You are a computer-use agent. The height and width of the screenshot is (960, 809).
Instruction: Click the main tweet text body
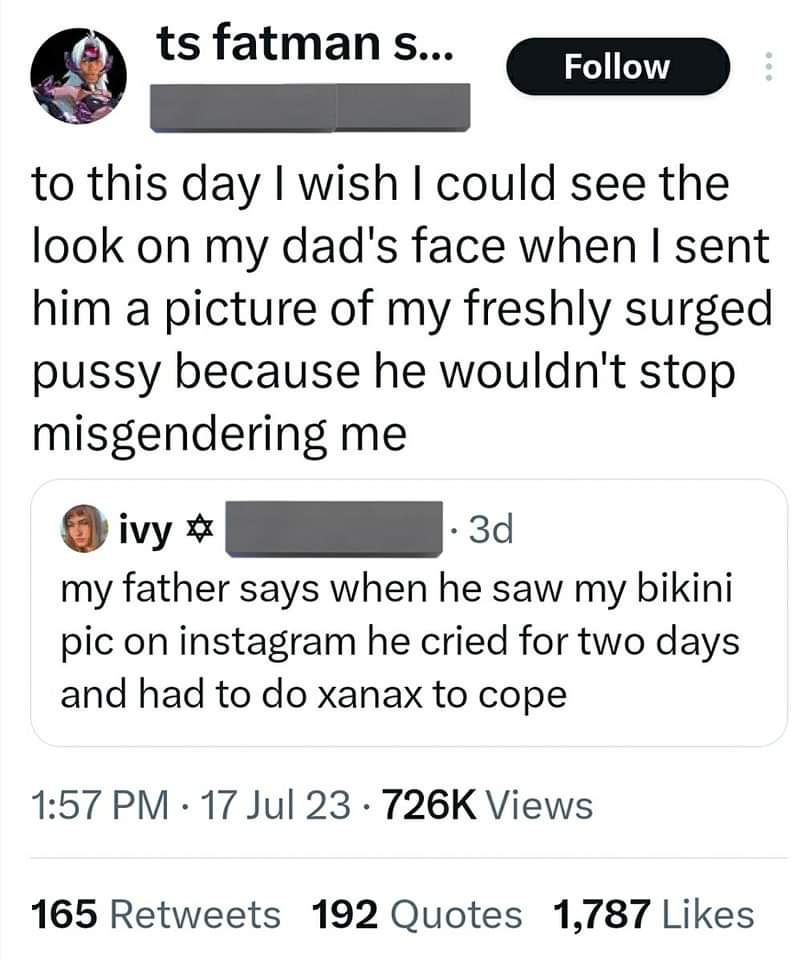pyautogui.click(x=402, y=309)
